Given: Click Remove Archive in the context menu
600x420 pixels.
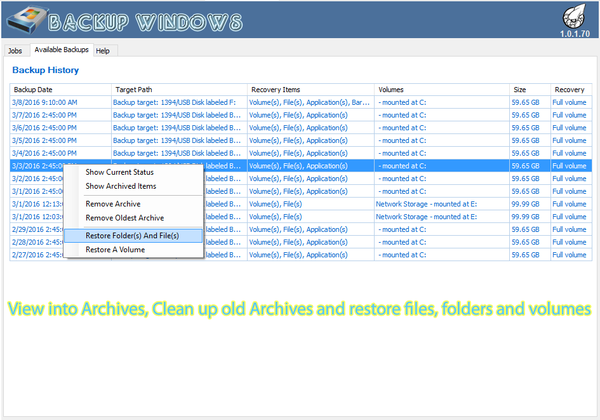Looking at the screenshot, I should (x=113, y=204).
